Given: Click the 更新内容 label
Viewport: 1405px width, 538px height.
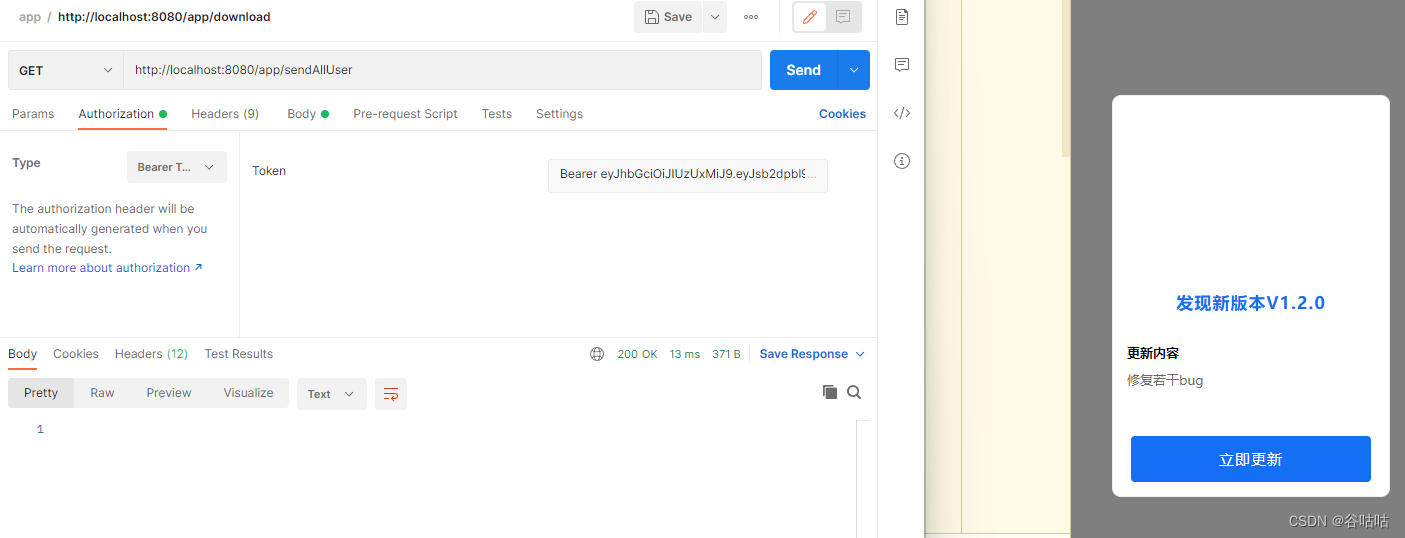Looking at the screenshot, I should [1153, 353].
